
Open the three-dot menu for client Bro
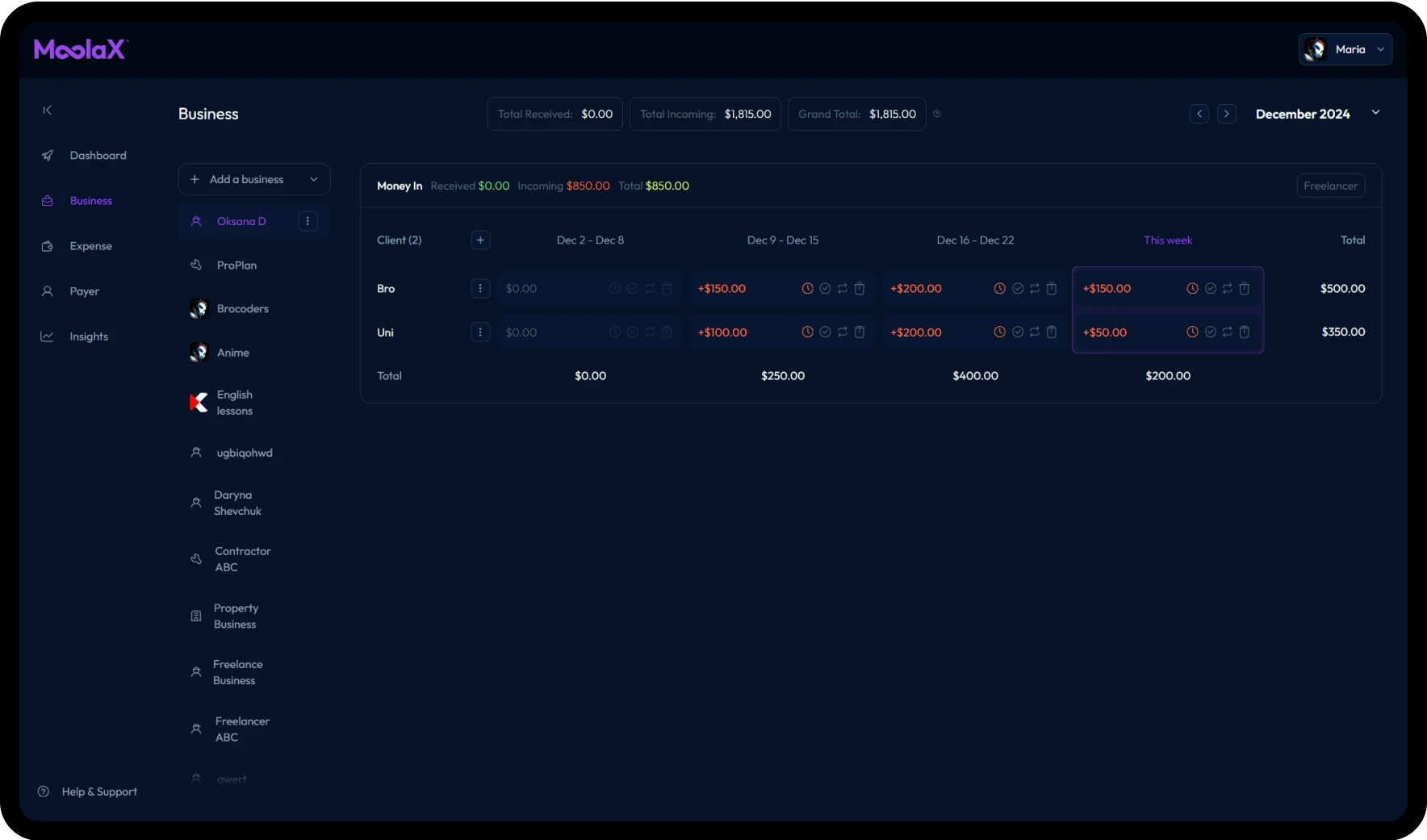[480, 289]
